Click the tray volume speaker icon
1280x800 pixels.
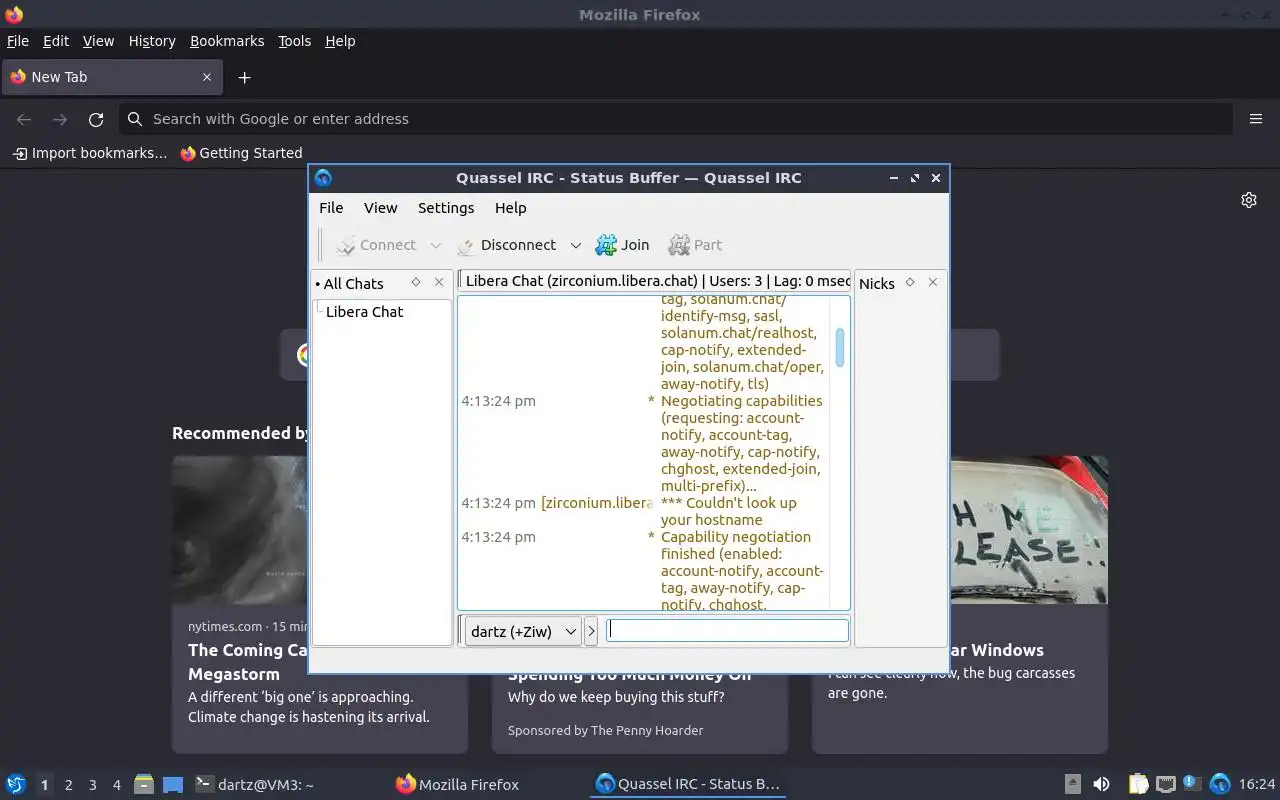(1101, 784)
